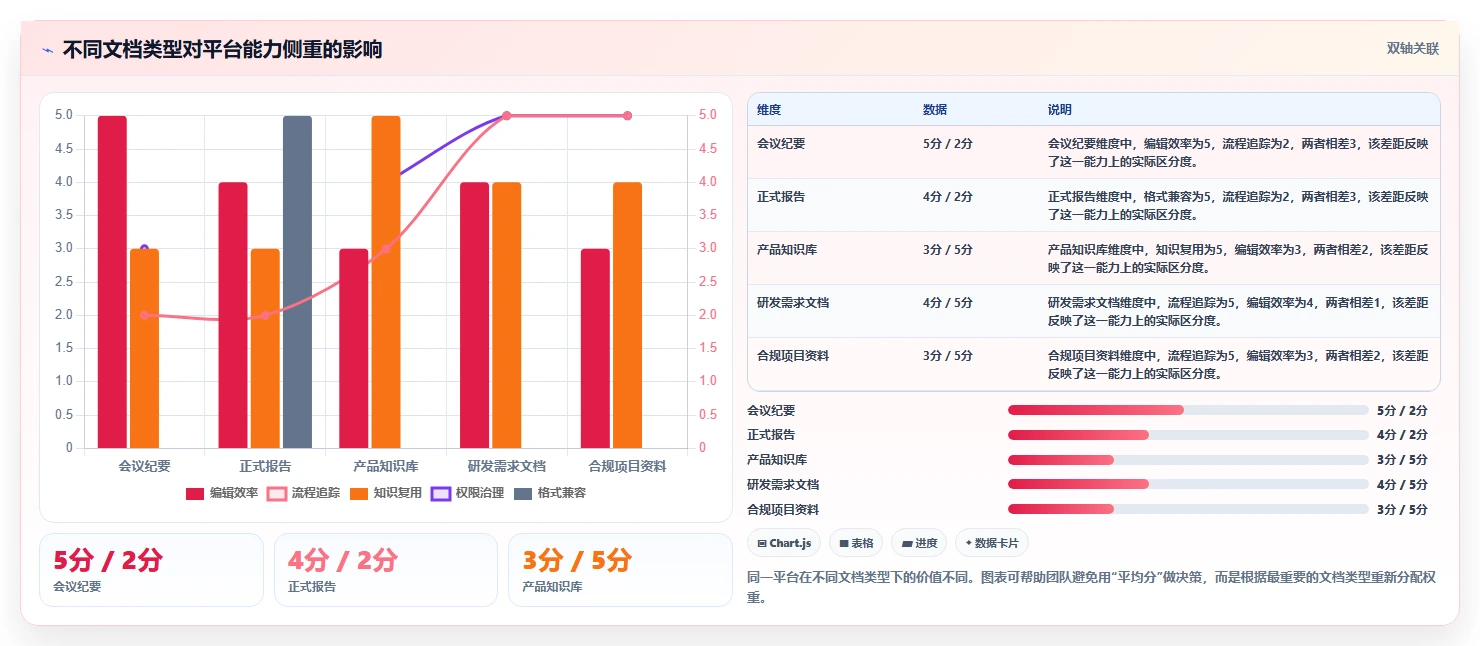Select the 研发需求文档 progress bar

(1188, 484)
